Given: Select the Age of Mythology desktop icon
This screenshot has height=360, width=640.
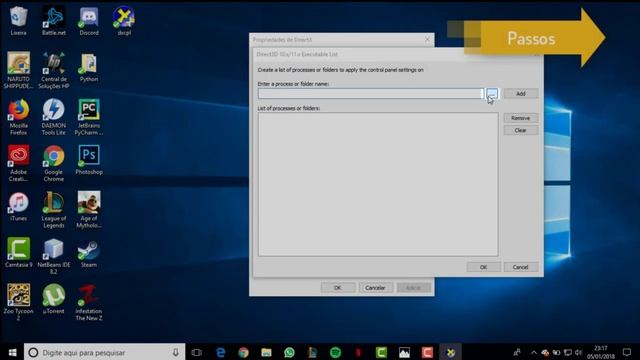Looking at the screenshot, I should [89, 210].
